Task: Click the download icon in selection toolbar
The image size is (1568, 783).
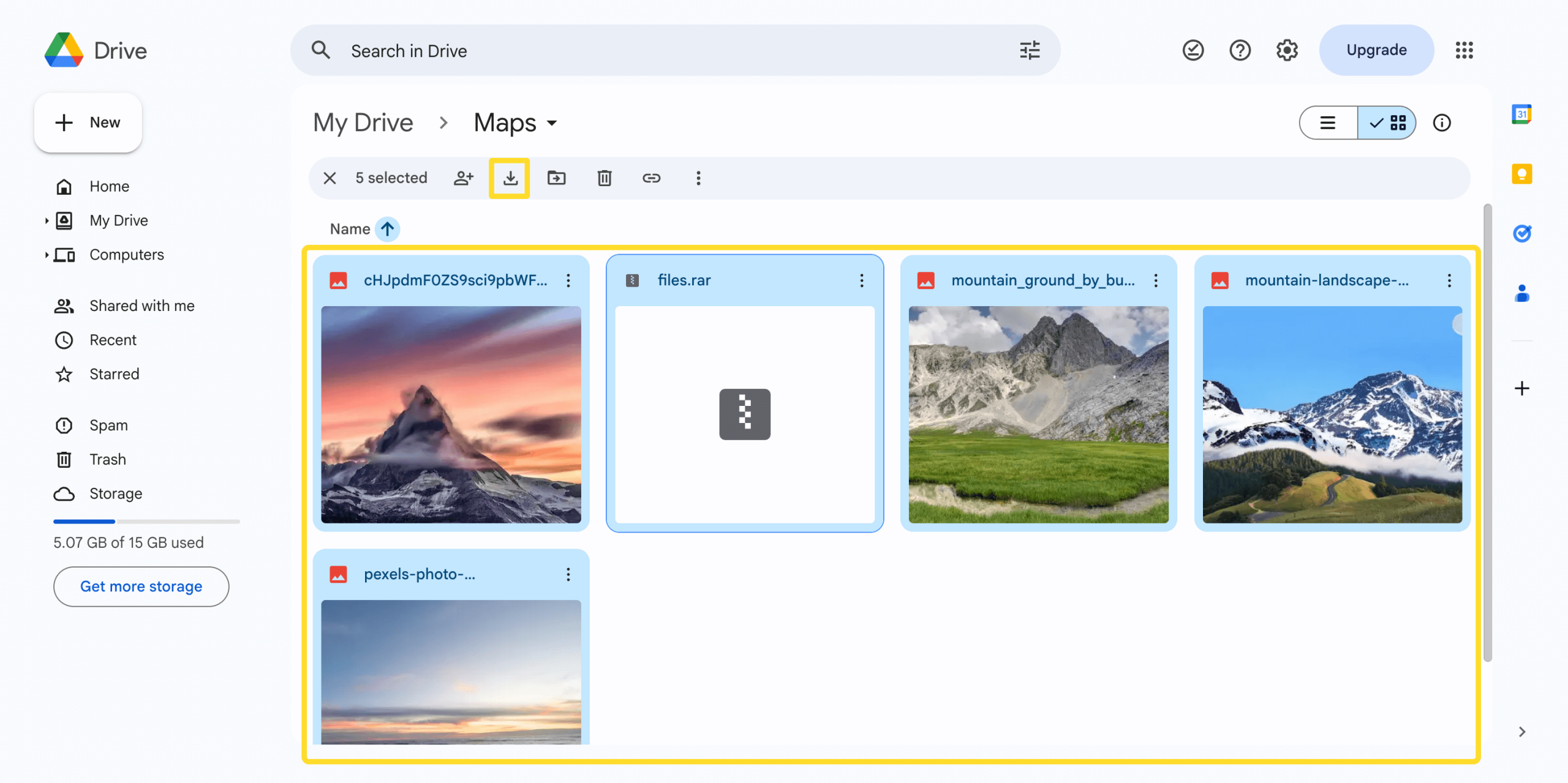Action: click(x=510, y=178)
